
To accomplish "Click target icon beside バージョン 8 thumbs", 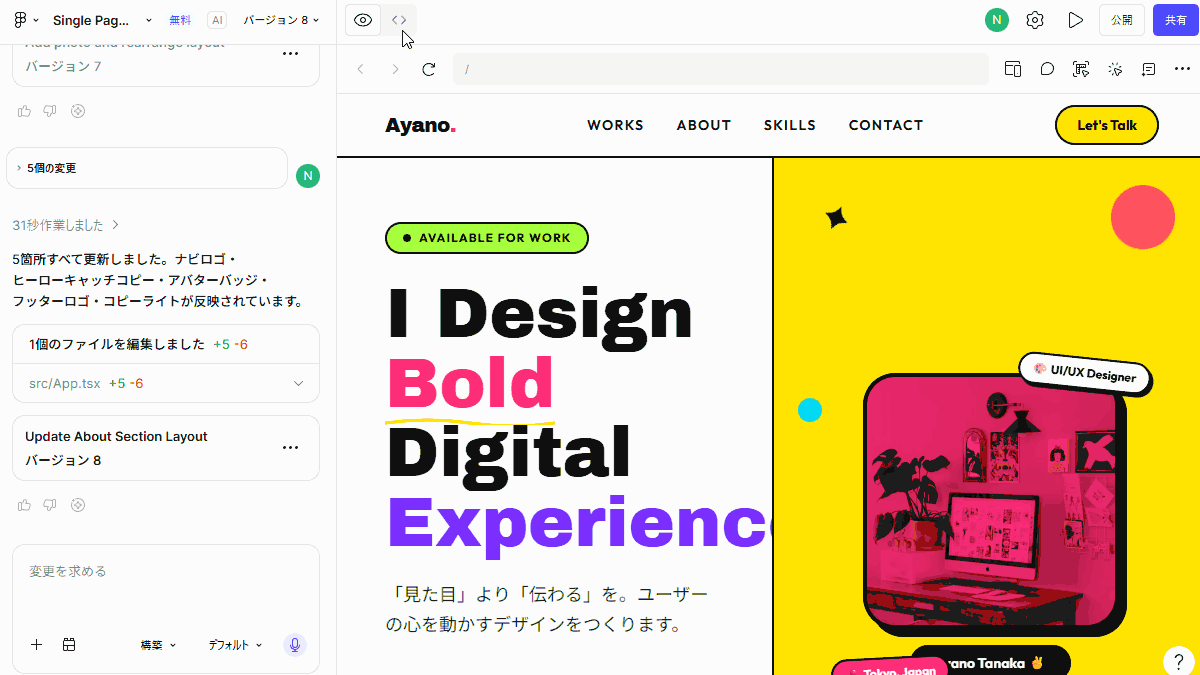I will coord(77,505).
